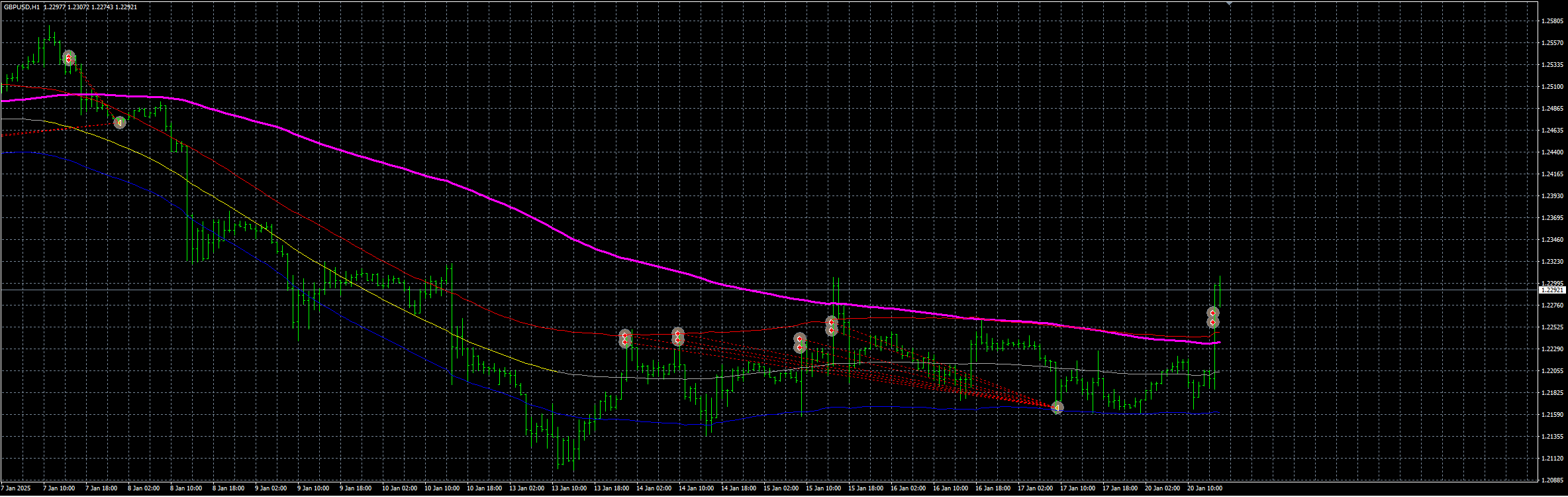This screenshot has height=497, width=1568.
Task: Select the upper sell arrow on the 15 Jan 10:00 spike
Action: click(x=832, y=322)
